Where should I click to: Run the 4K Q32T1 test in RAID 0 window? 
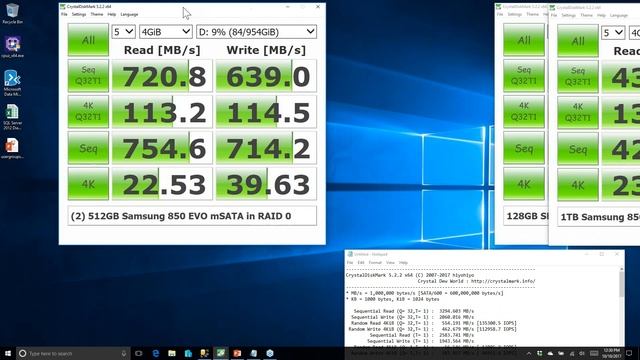point(88,111)
